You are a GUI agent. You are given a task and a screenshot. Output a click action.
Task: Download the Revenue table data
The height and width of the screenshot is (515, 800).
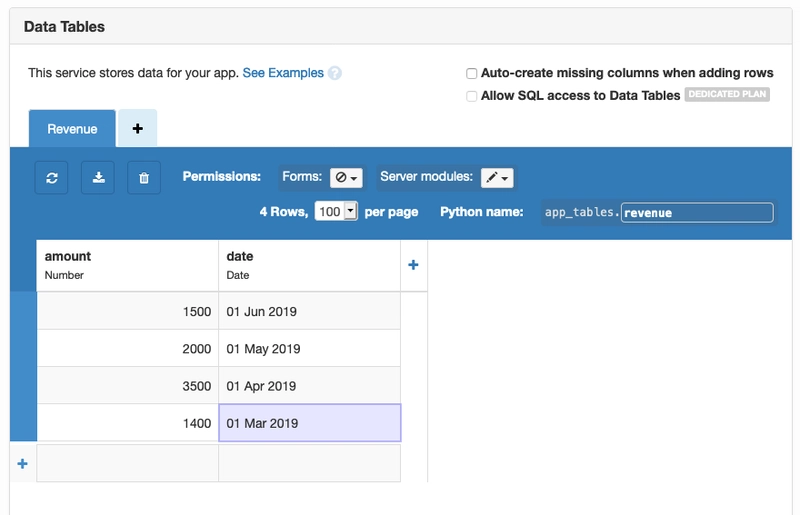point(98,178)
